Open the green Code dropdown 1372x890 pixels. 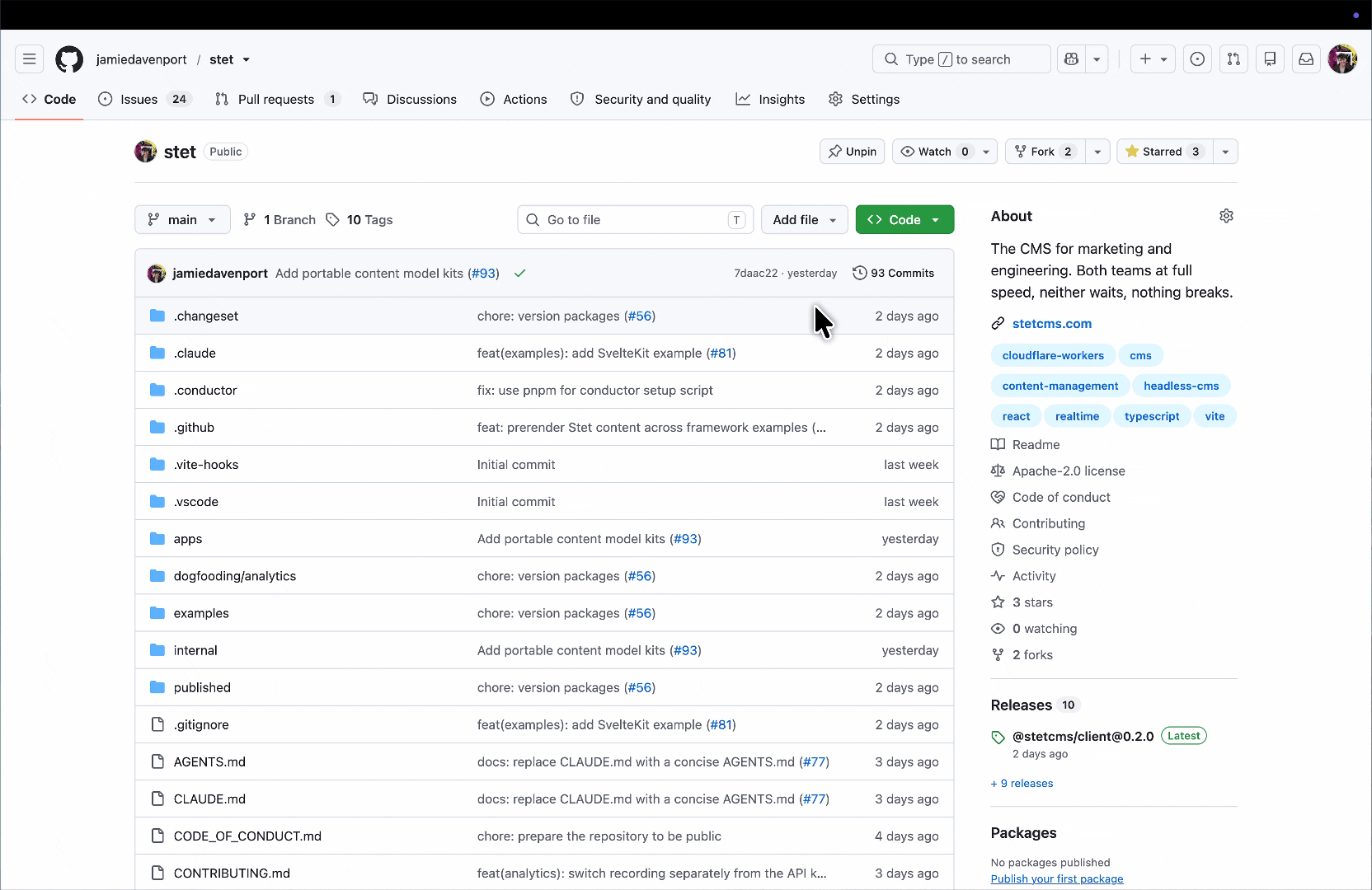pyautogui.click(x=904, y=220)
